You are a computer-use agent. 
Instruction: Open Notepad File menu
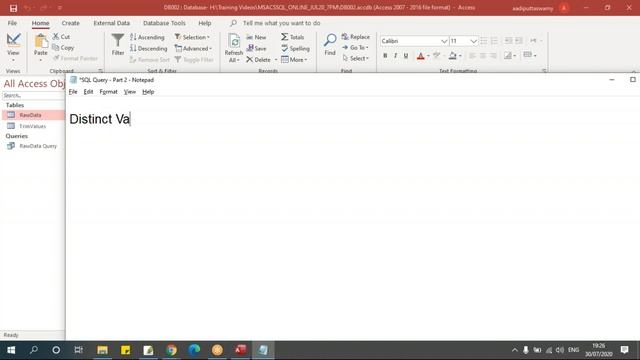pos(73,92)
